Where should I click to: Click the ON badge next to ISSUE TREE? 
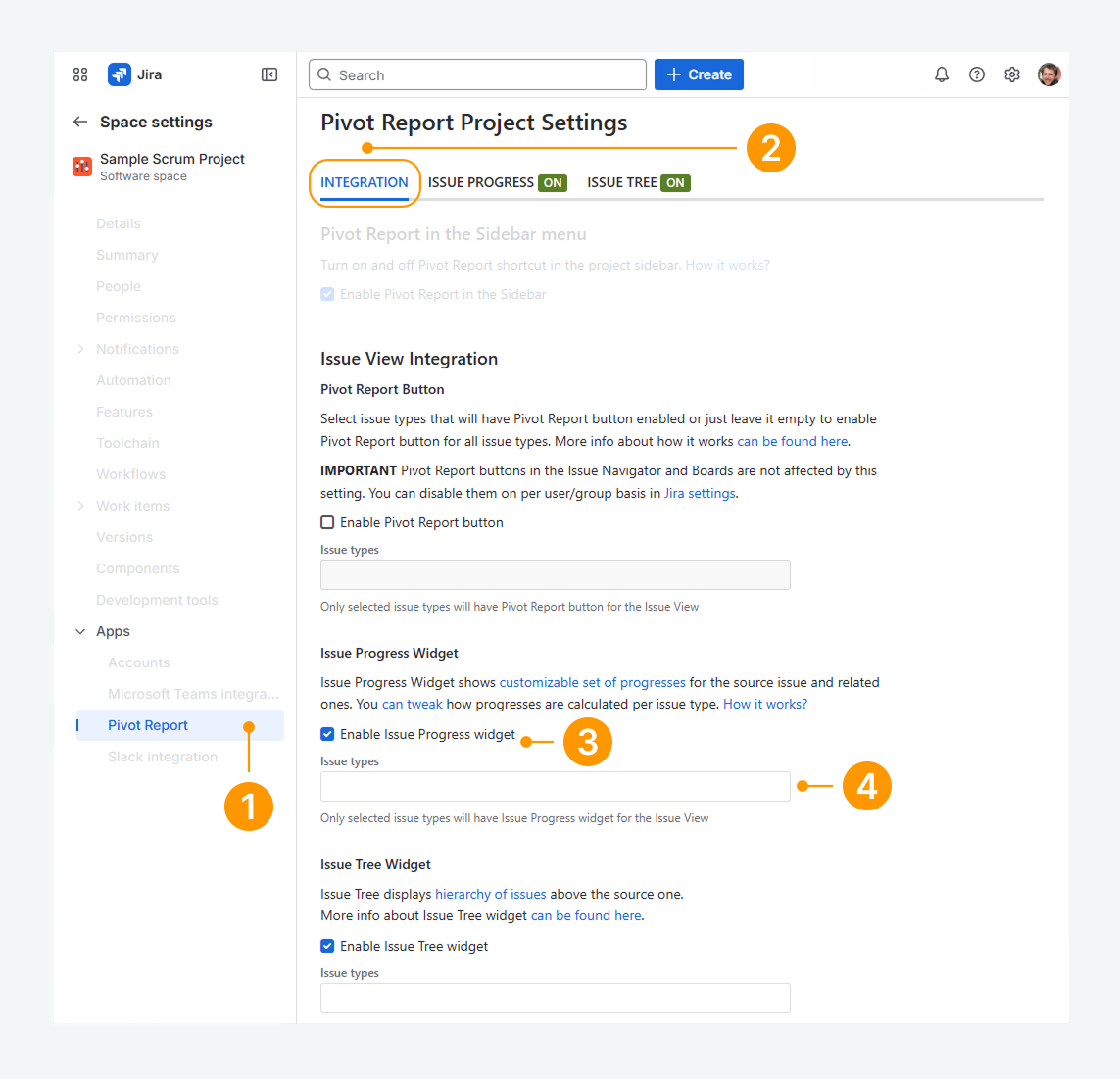click(x=675, y=183)
